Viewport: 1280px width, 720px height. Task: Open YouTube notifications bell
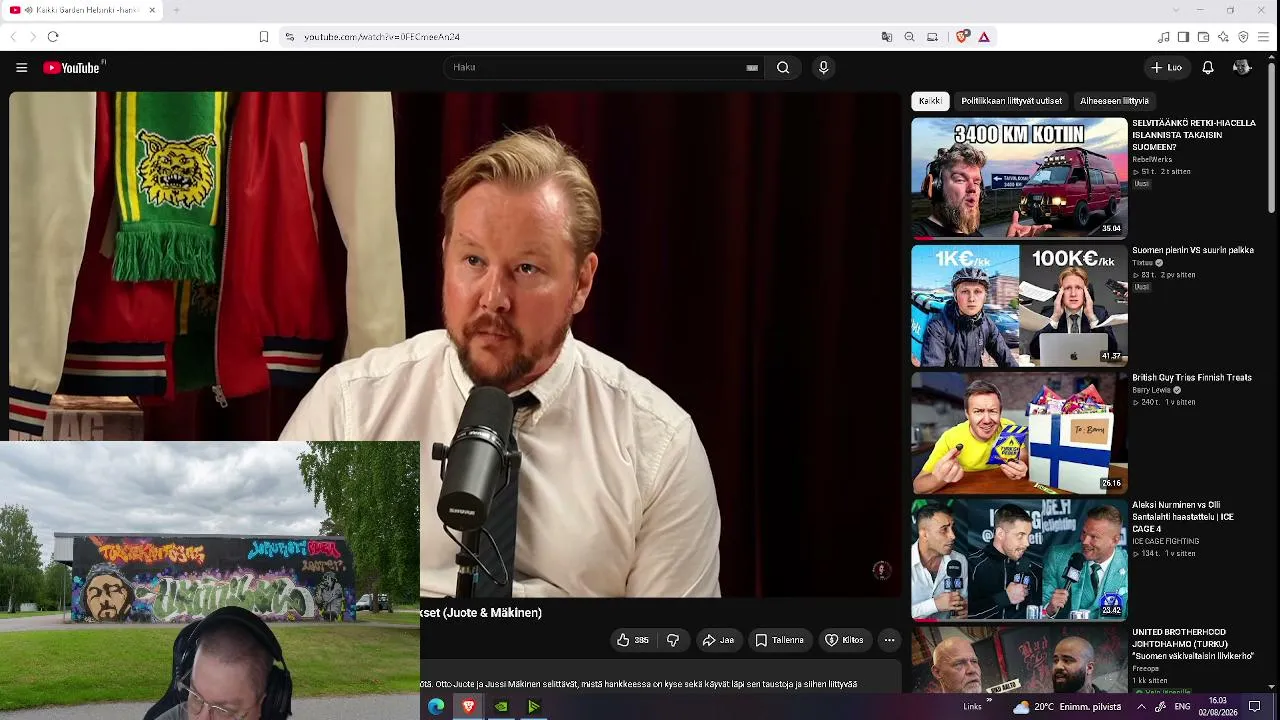(x=1208, y=68)
